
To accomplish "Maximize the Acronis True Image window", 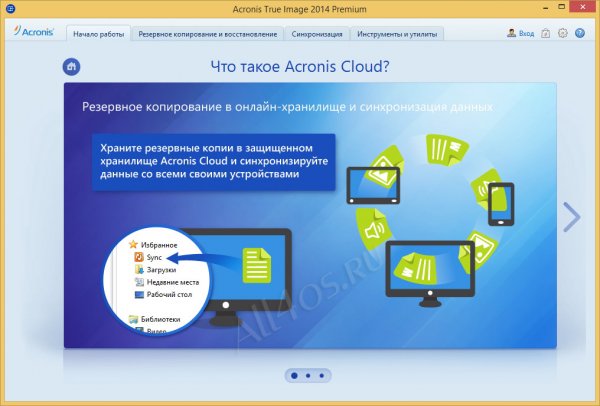I will [562, 7].
